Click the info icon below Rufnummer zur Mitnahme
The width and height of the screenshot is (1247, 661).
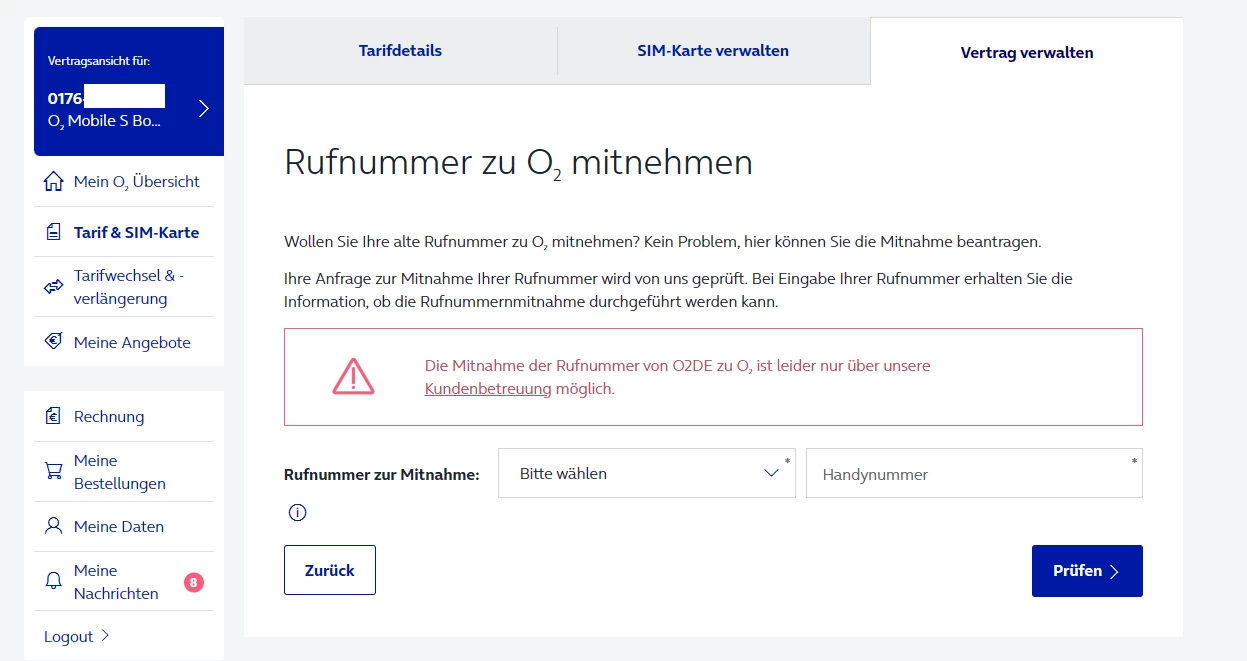click(x=297, y=513)
